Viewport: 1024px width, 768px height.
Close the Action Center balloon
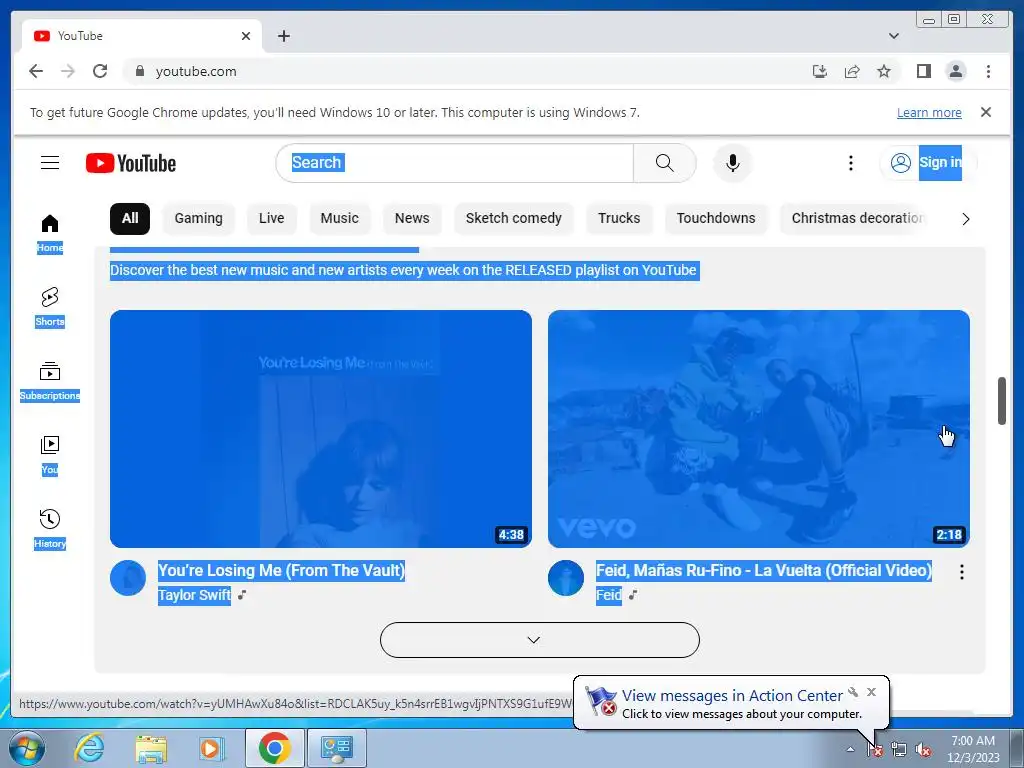871,692
